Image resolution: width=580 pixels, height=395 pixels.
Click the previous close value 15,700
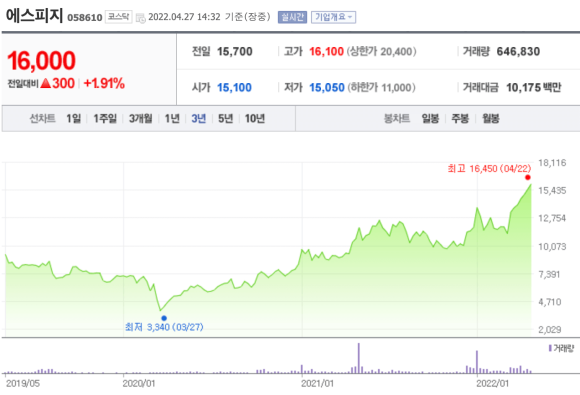point(235,51)
